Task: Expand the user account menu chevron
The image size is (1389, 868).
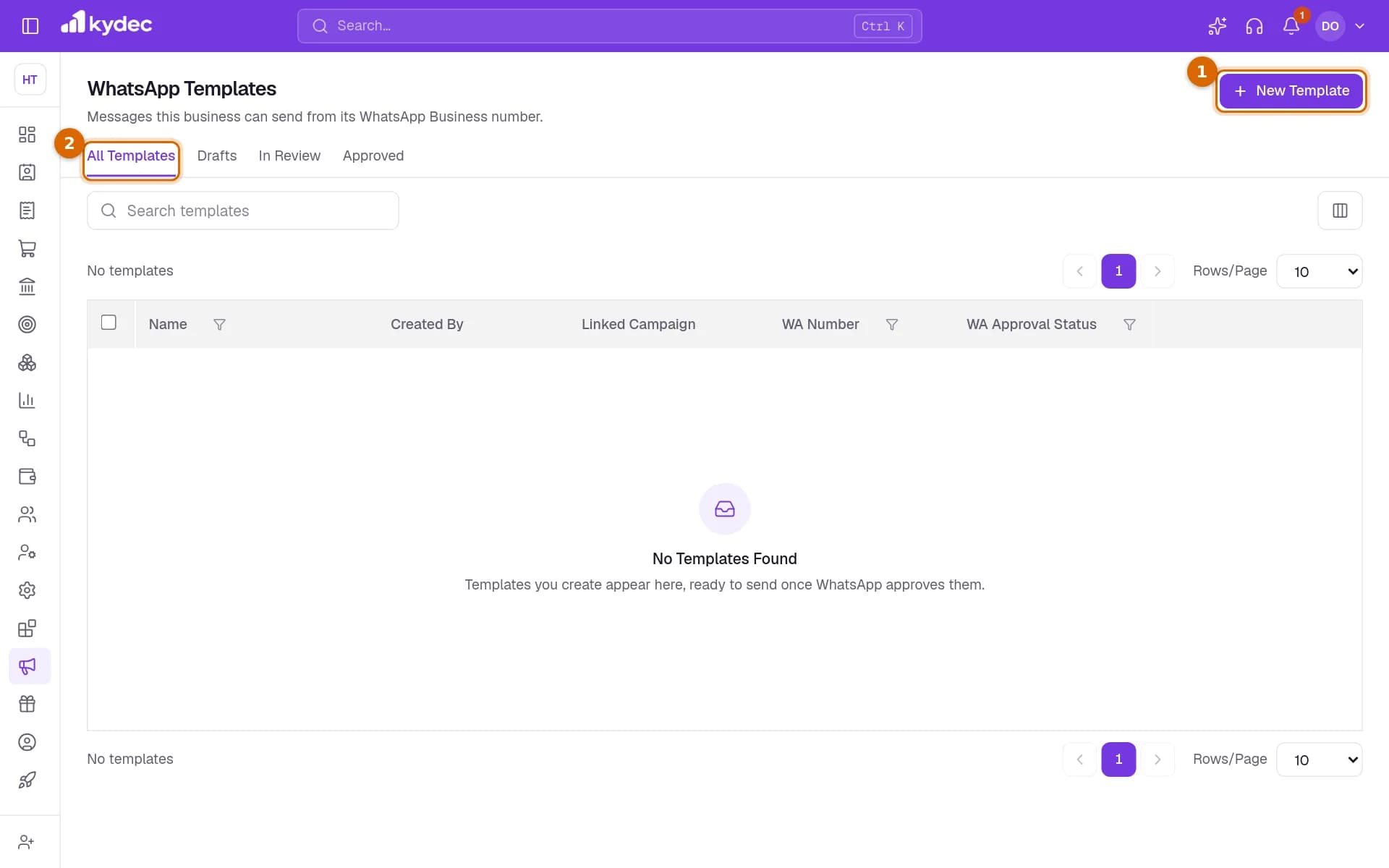Action: tap(1359, 26)
